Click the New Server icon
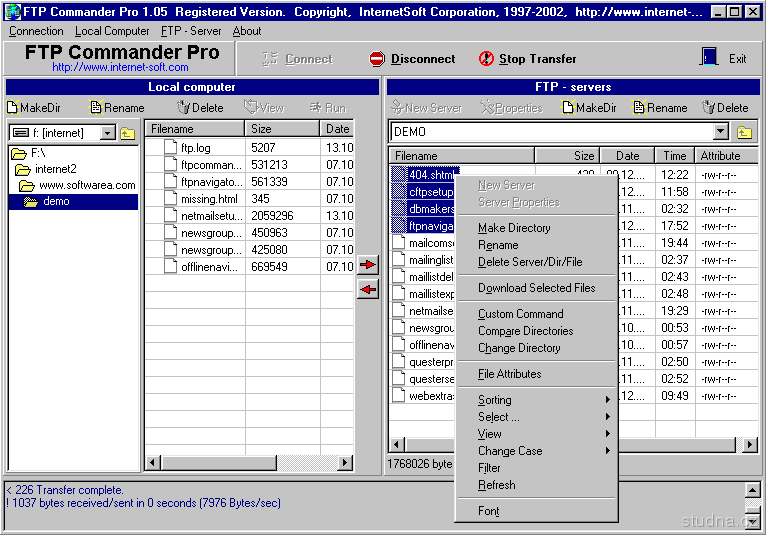The image size is (766, 535). pyautogui.click(x=398, y=107)
